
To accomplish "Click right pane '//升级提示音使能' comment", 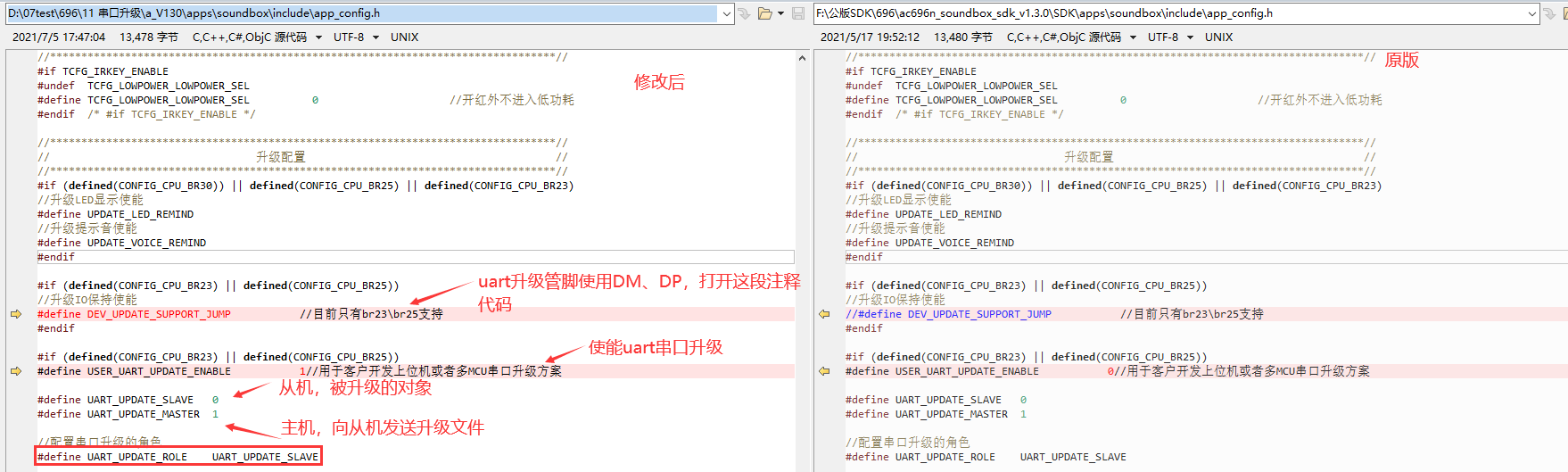I will pos(895,228).
